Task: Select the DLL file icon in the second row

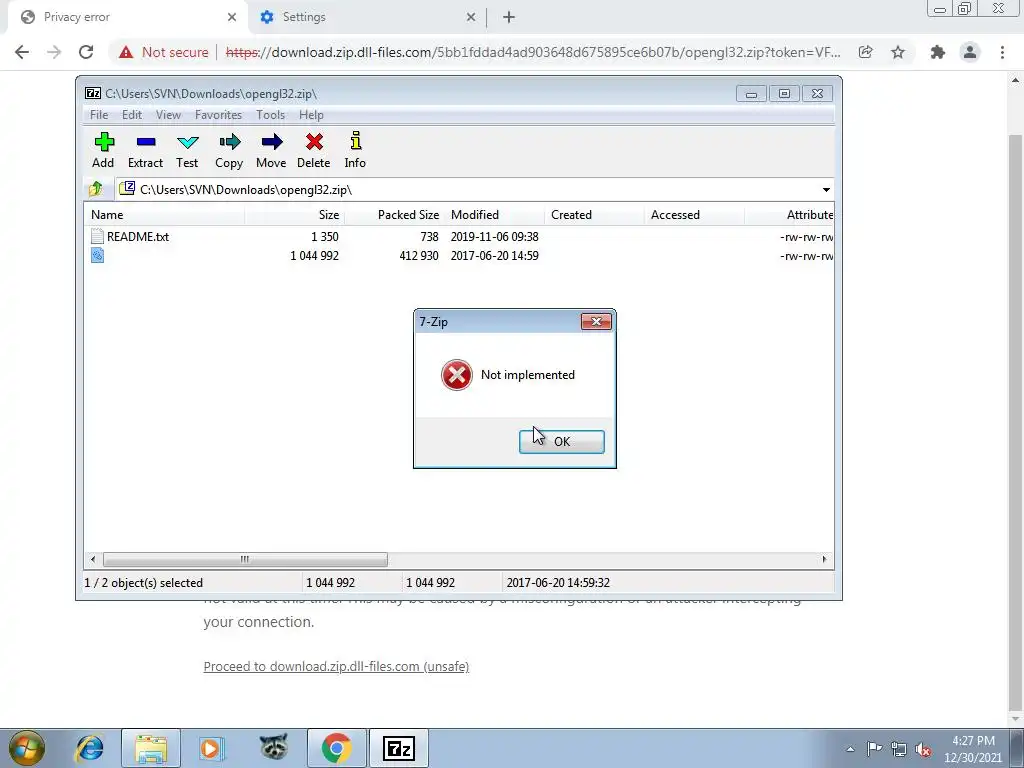Action: pyautogui.click(x=97, y=255)
